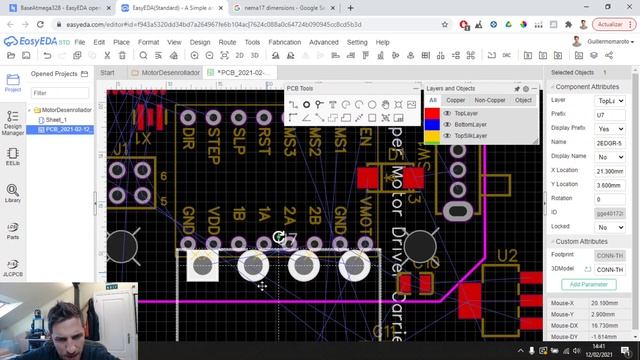Viewport: 640px width, 360px height.
Task: Click the Share icon in toolbar
Action: point(609,56)
